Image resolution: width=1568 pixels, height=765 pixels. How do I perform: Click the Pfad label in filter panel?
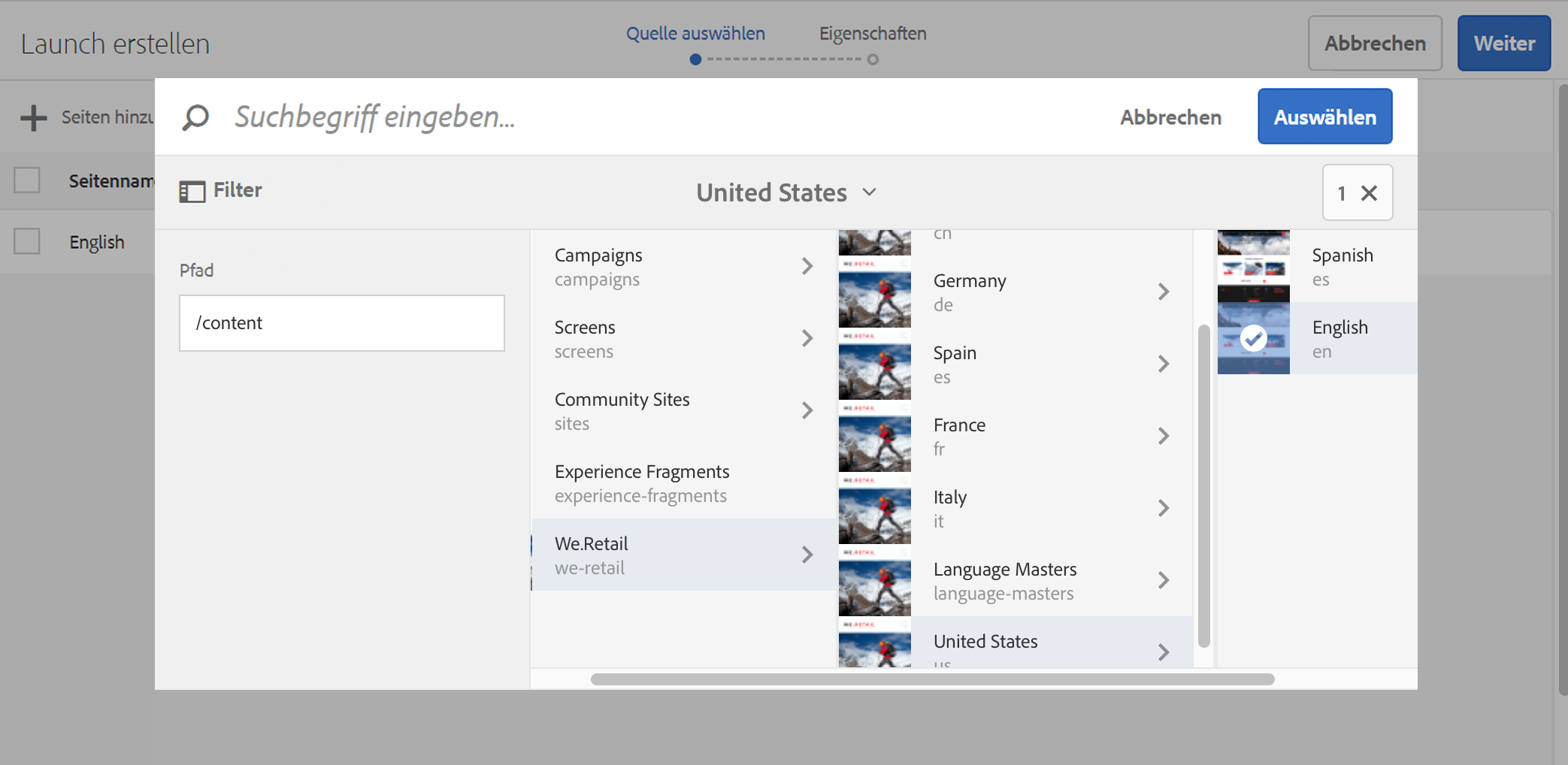coord(196,271)
